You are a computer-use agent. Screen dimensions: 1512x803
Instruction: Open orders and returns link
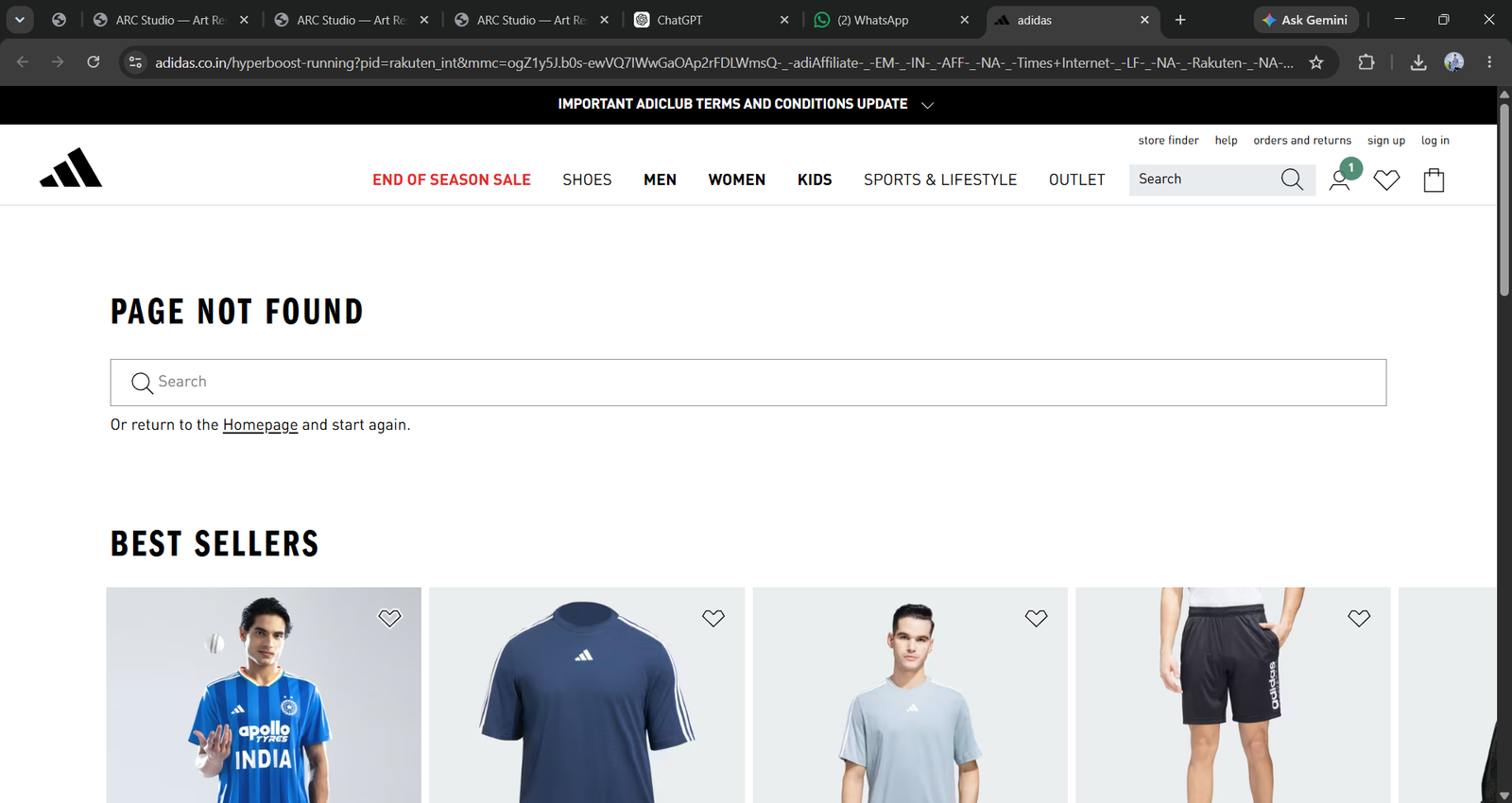click(1302, 141)
